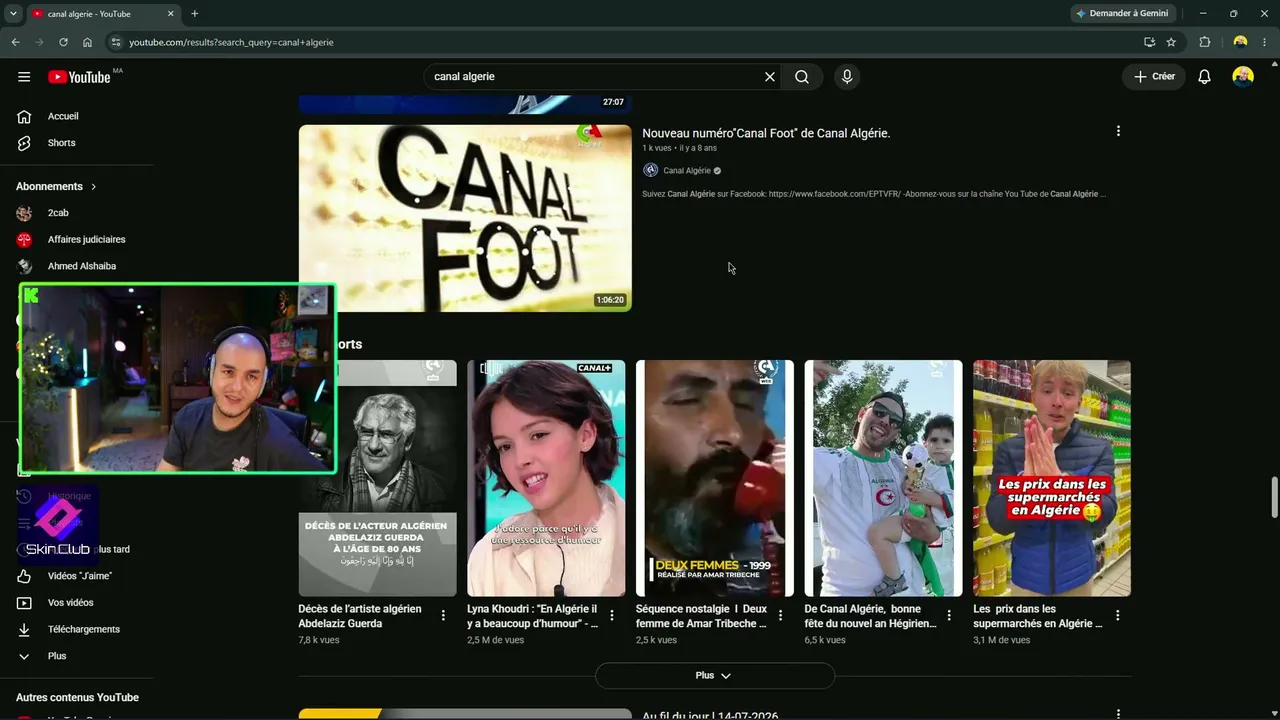Click the page vertical scrollbar thumb
The height and width of the screenshot is (720, 1280).
(x=1274, y=499)
